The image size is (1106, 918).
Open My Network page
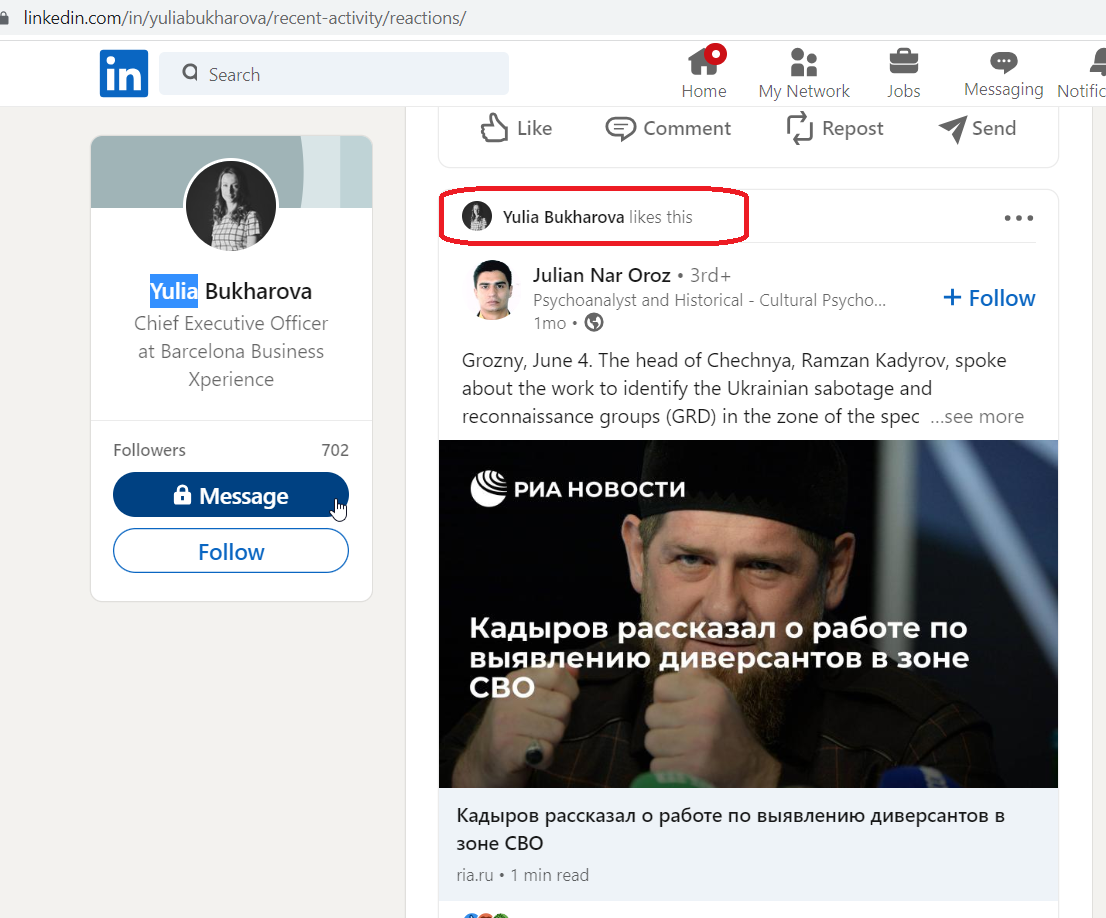coord(803,73)
